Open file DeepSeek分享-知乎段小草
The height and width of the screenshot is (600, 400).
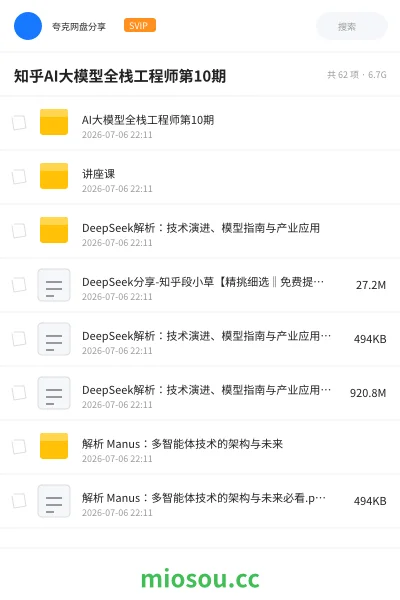[x=203, y=282]
